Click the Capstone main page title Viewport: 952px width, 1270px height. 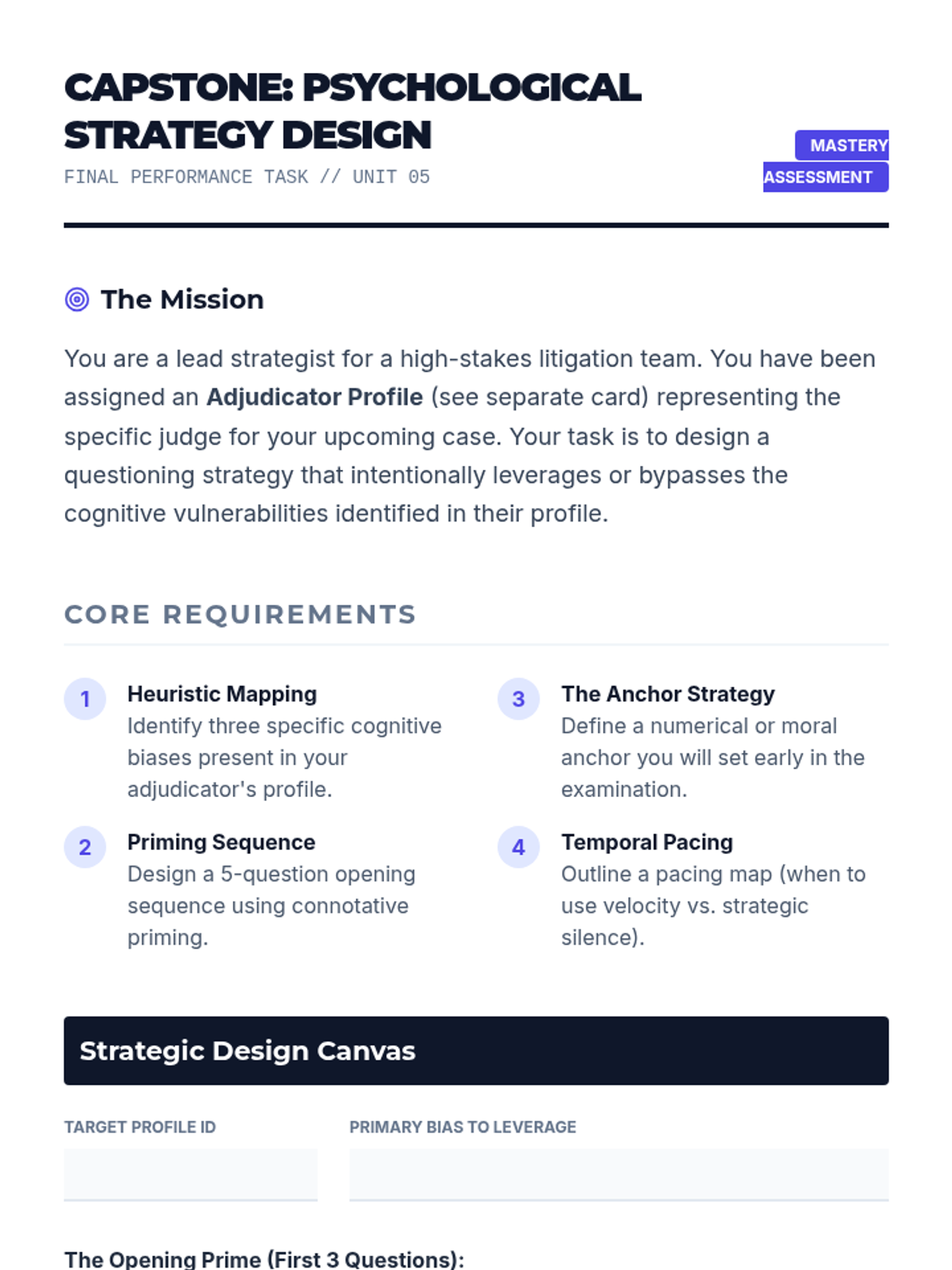(352, 111)
